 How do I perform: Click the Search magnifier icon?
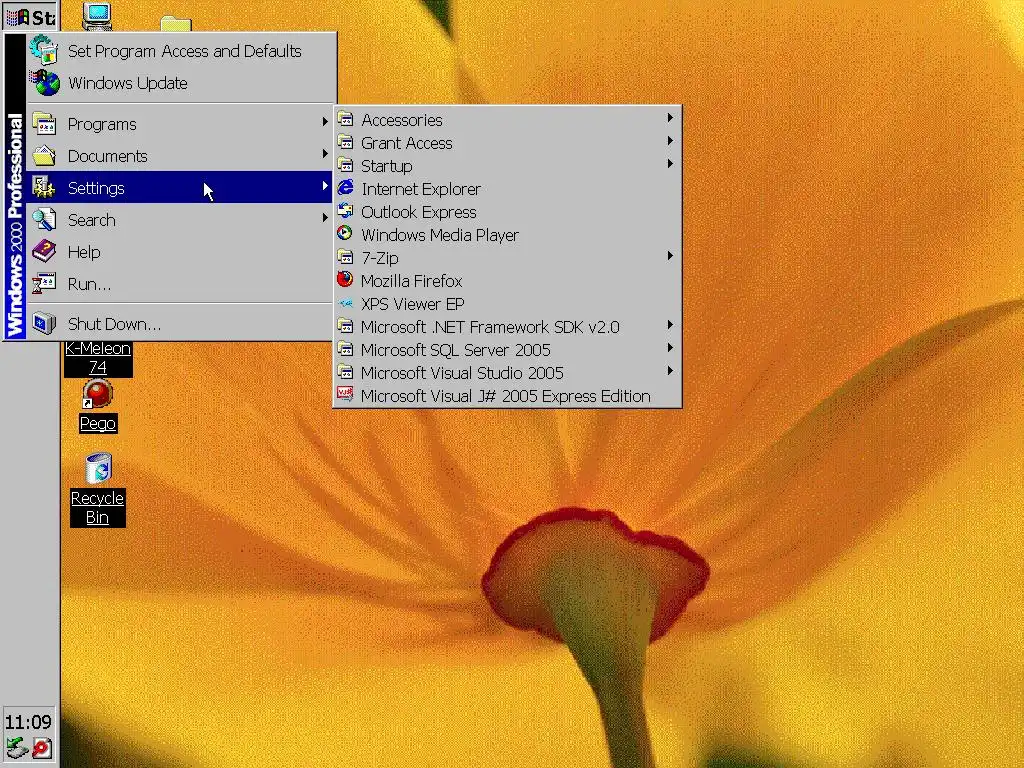(x=44, y=219)
